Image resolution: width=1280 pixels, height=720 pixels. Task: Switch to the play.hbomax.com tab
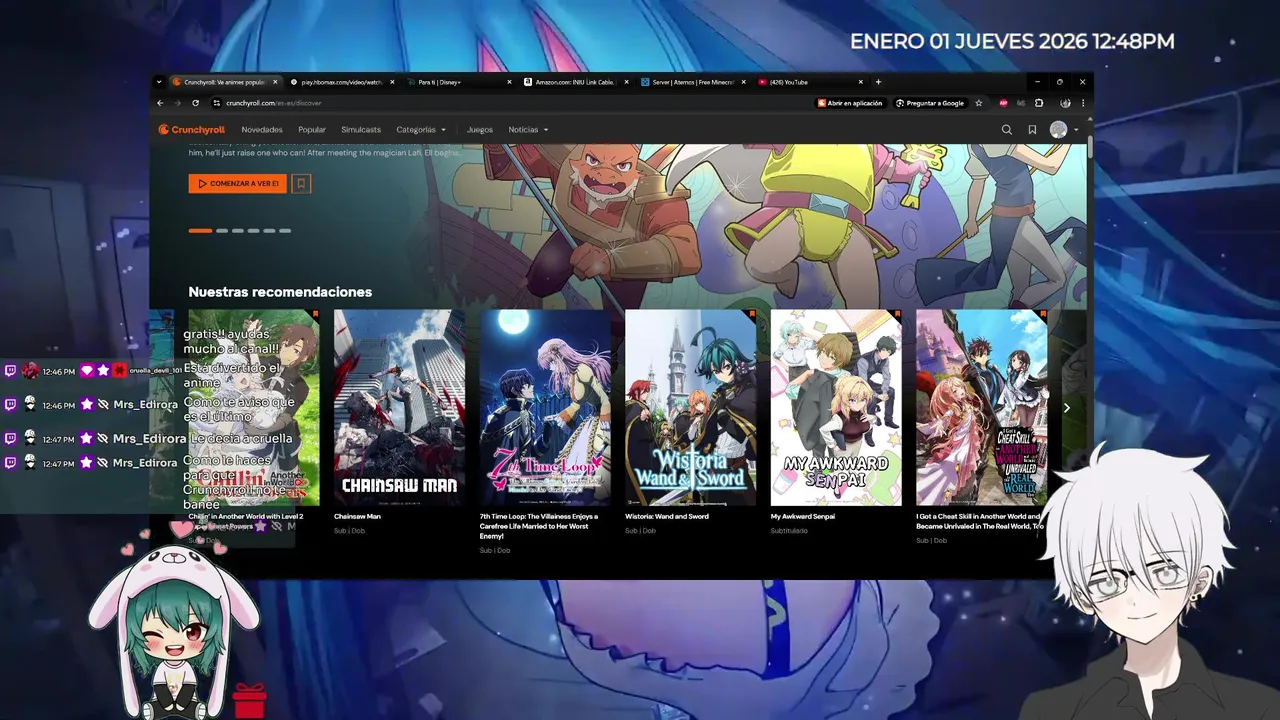coord(340,82)
